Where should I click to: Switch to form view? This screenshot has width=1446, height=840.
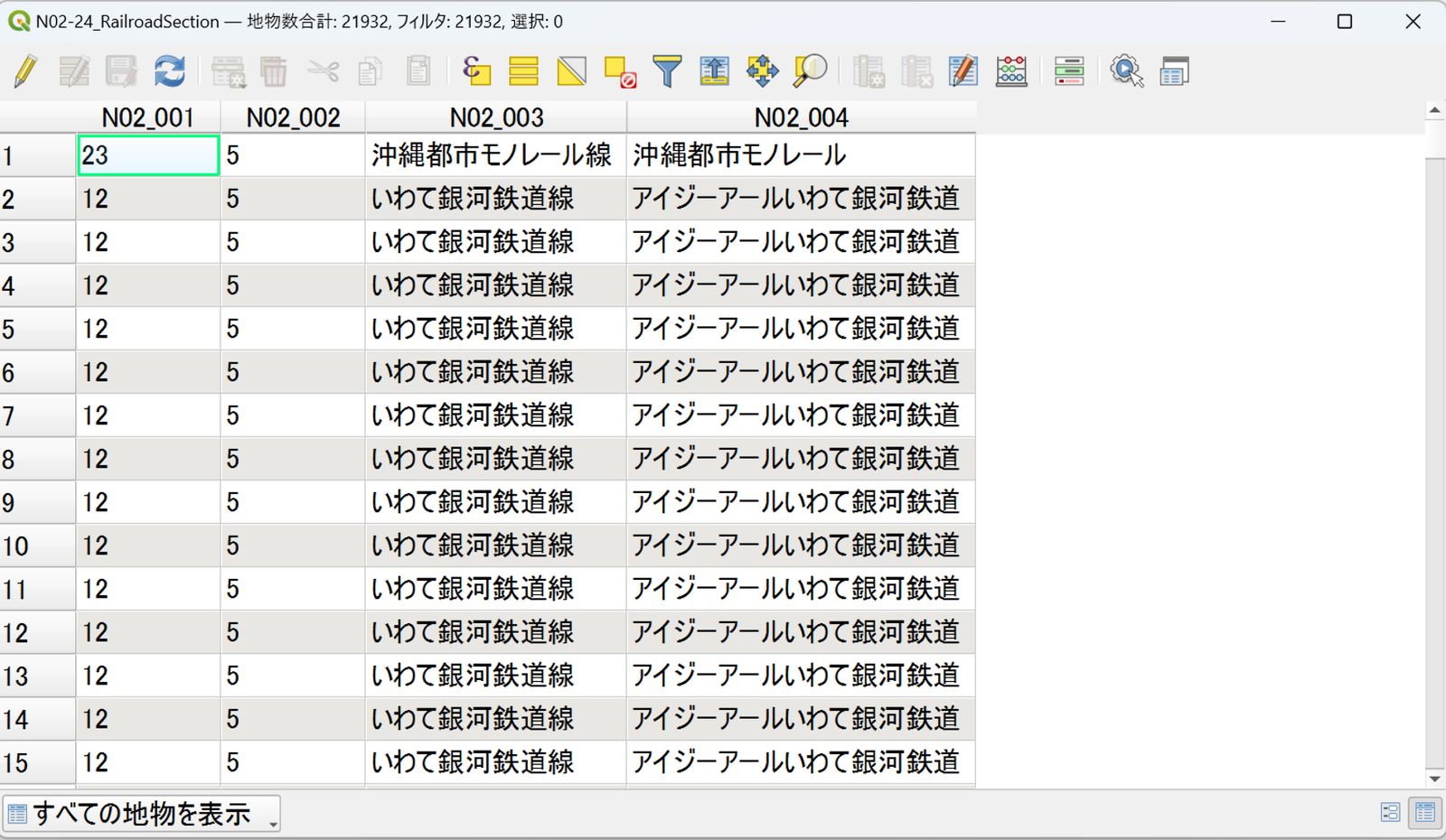(1391, 812)
